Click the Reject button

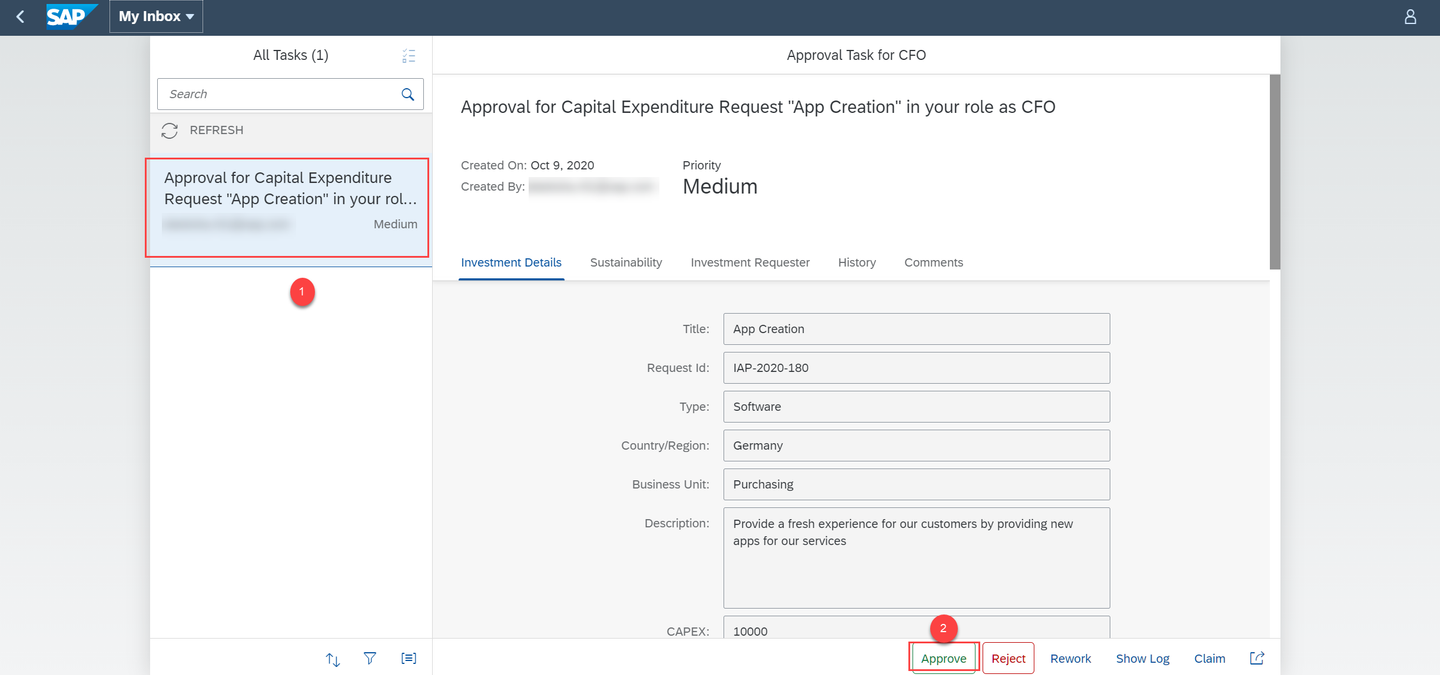click(1008, 658)
